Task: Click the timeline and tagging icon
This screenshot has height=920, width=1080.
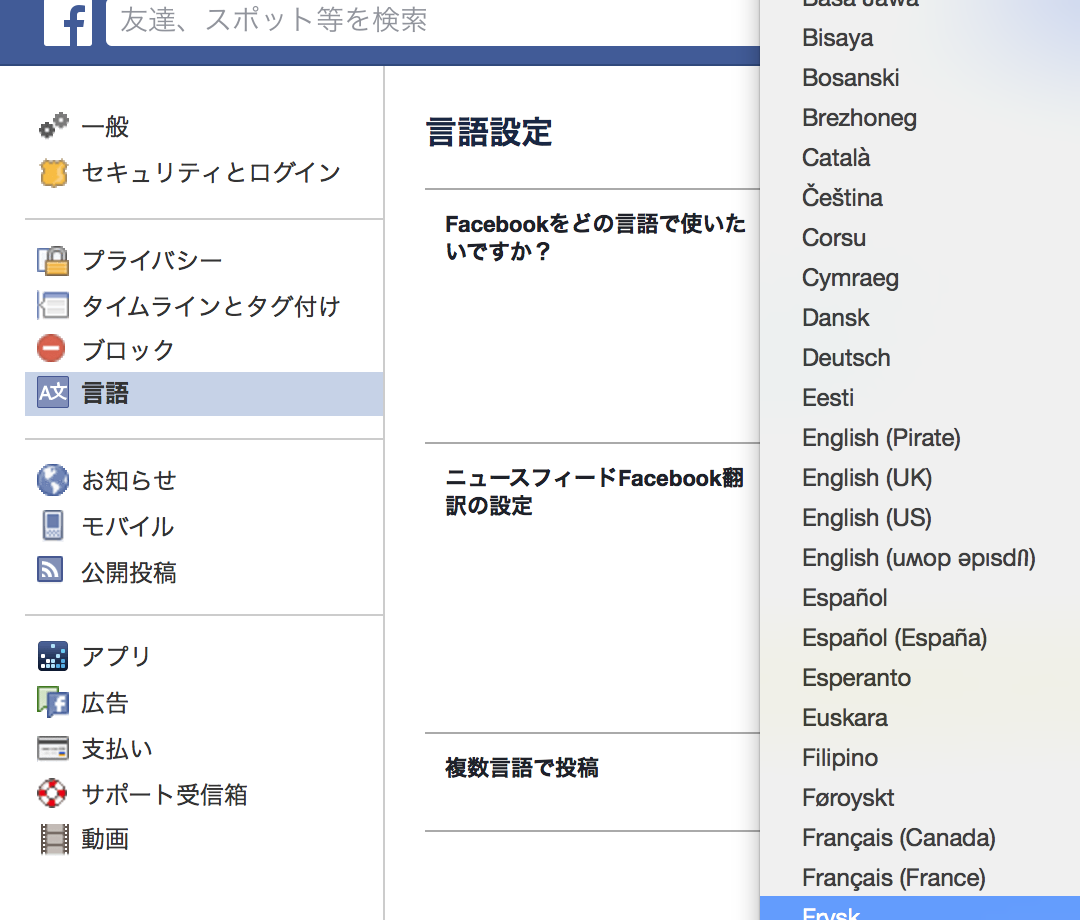Action: 53,305
